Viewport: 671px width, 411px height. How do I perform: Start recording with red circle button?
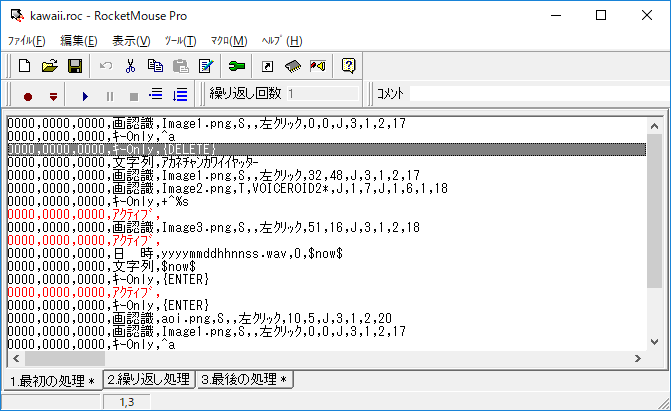tap(28, 97)
